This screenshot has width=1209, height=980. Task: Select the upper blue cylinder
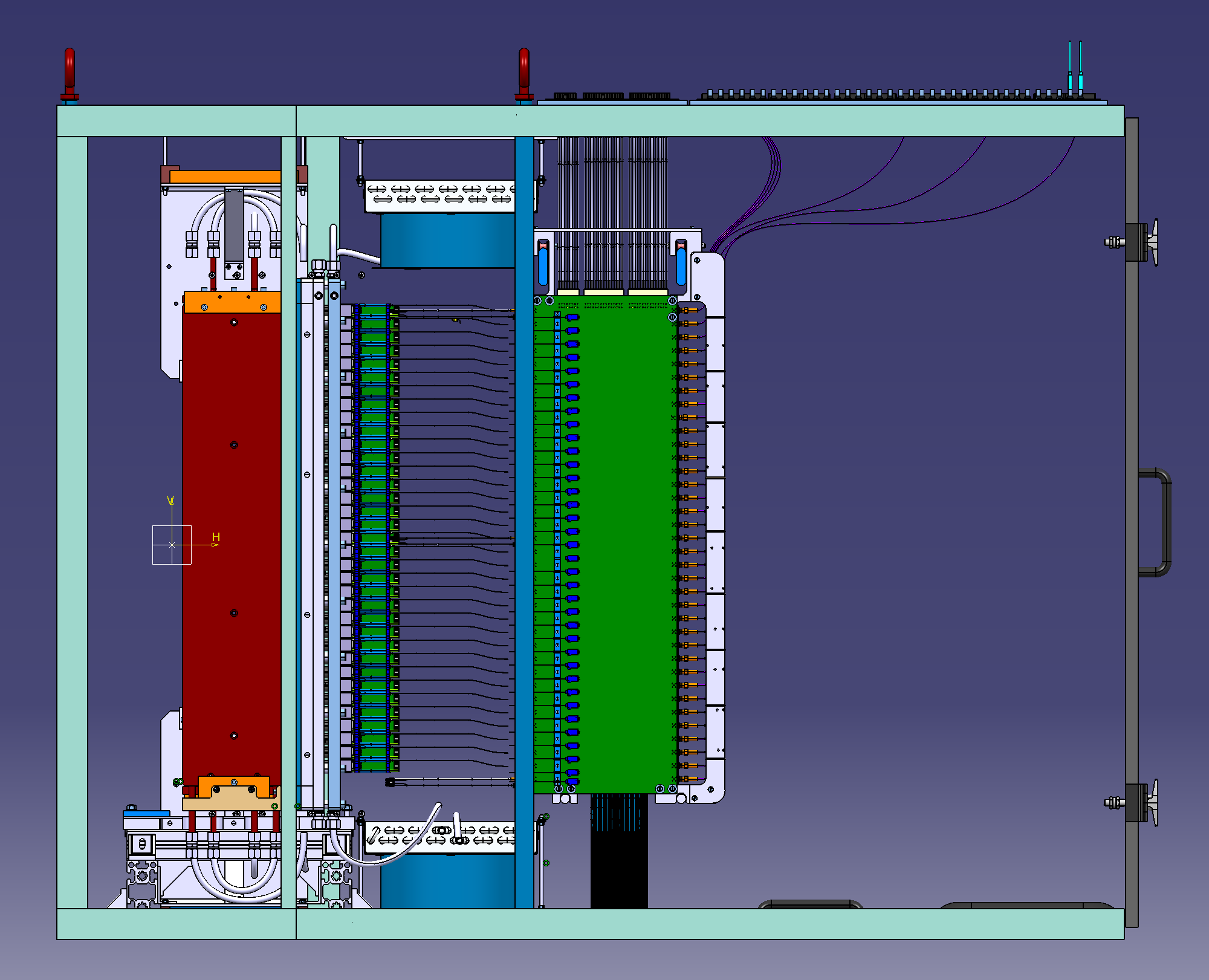[448, 241]
